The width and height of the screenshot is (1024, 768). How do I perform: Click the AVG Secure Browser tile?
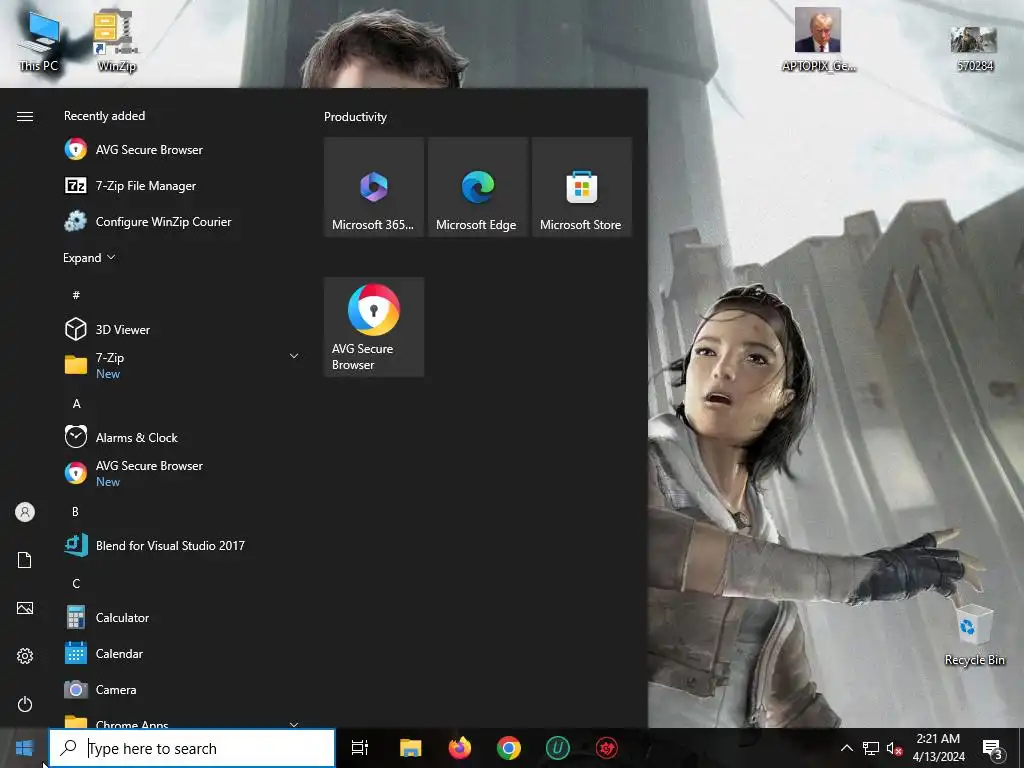click(374, 327)
